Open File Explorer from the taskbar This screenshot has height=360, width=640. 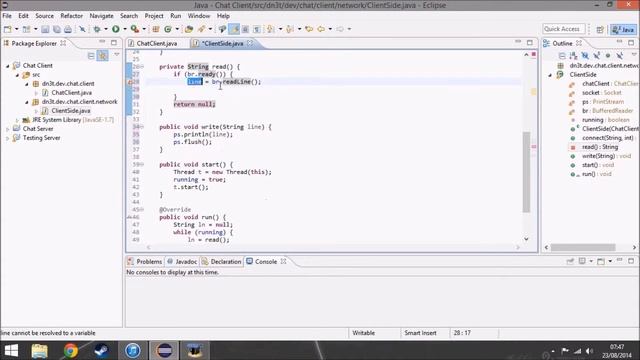(40, 351)
